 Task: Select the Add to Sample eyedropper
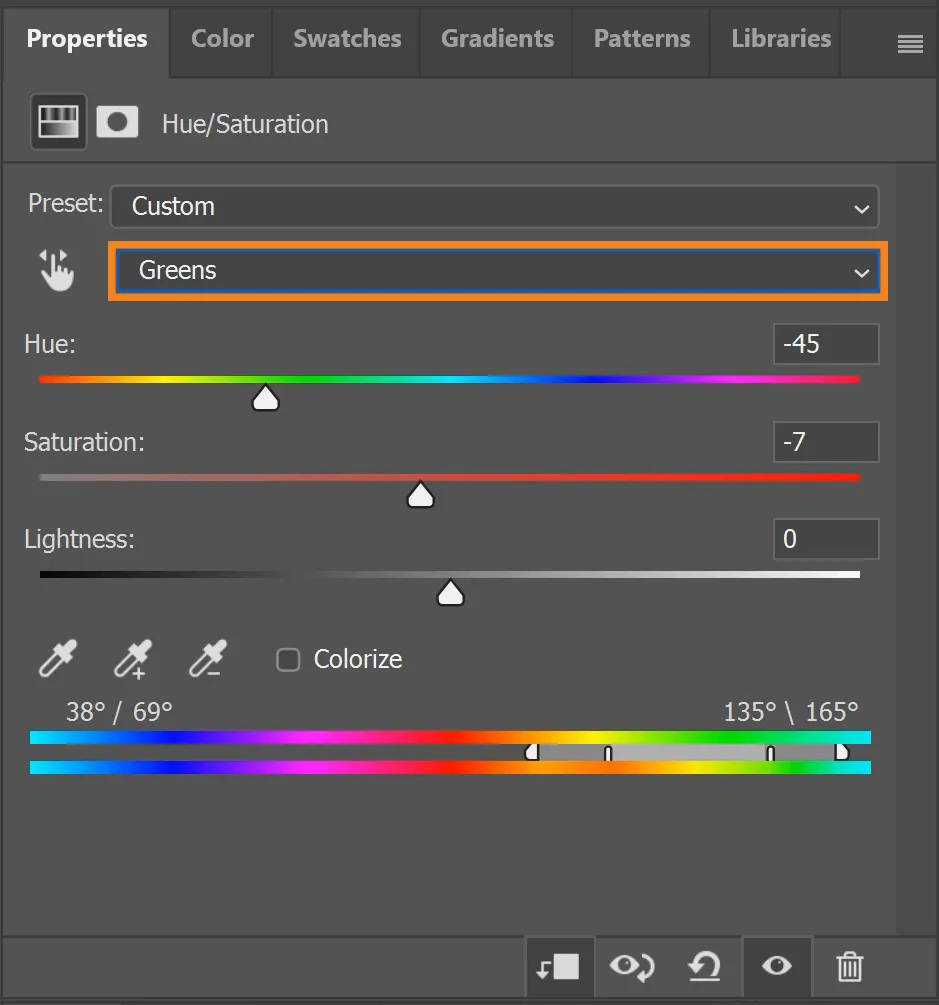coord(132,660)
